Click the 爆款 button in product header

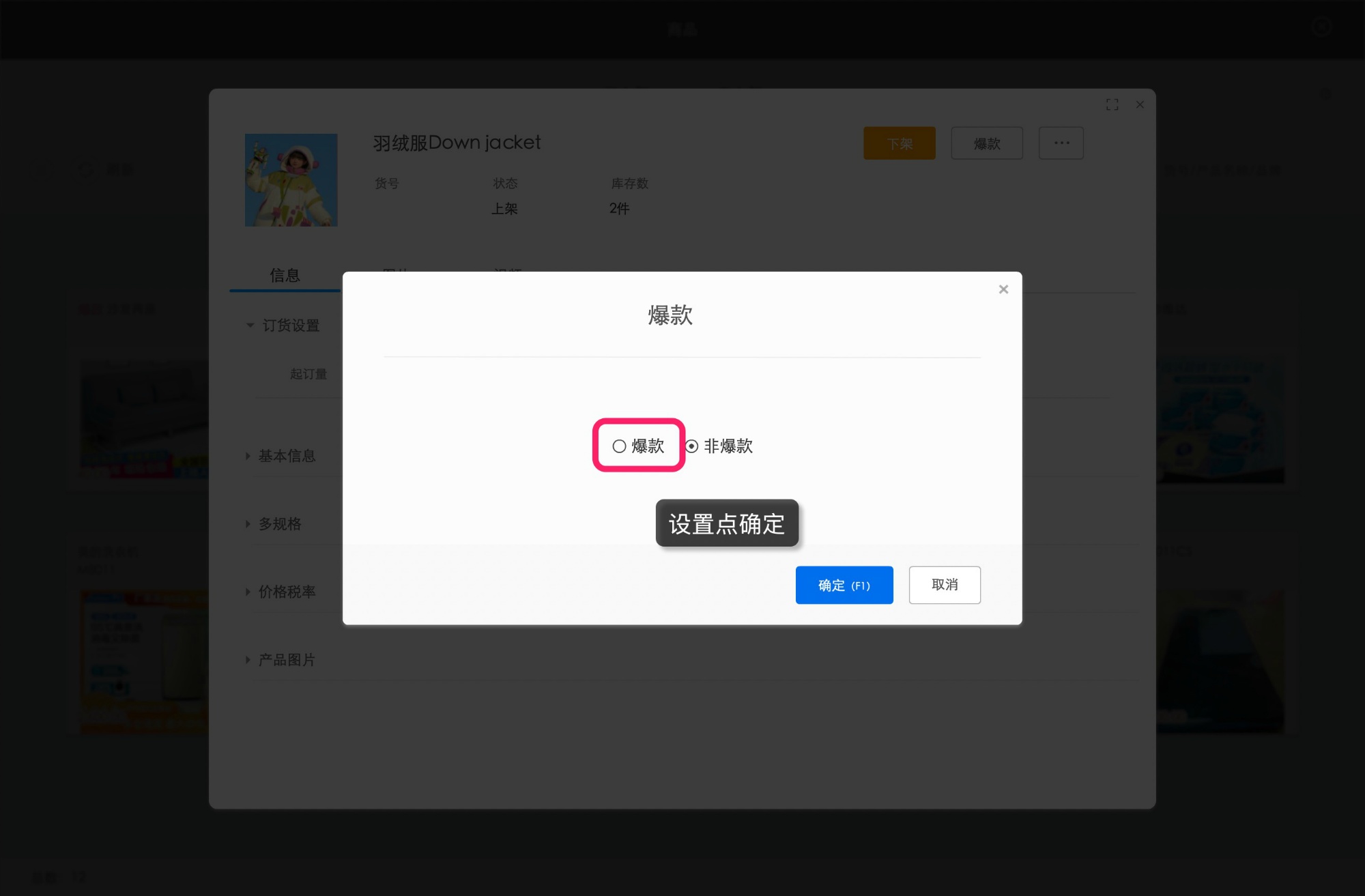[x=987, y=143]
